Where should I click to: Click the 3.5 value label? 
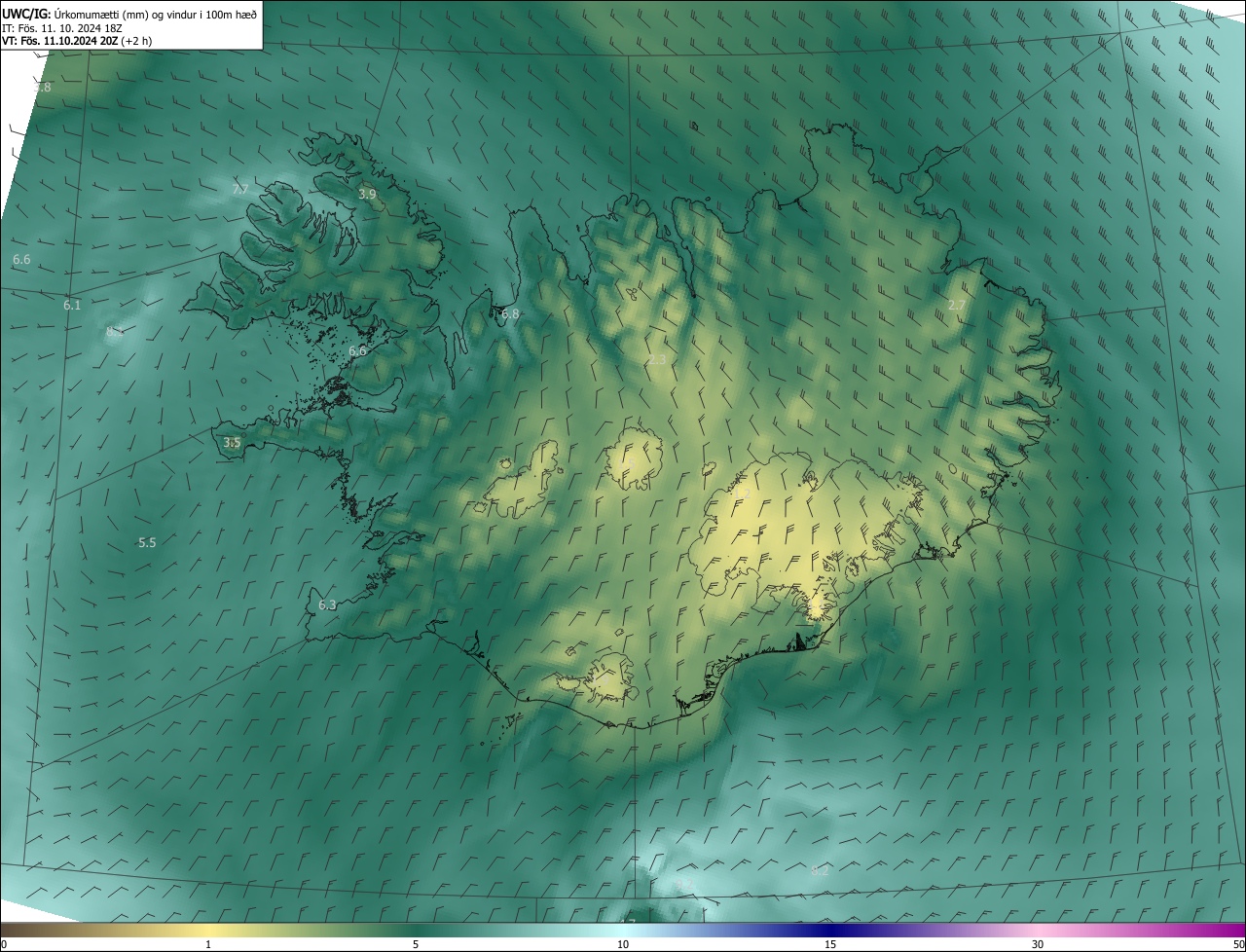[x=232, y=442]
